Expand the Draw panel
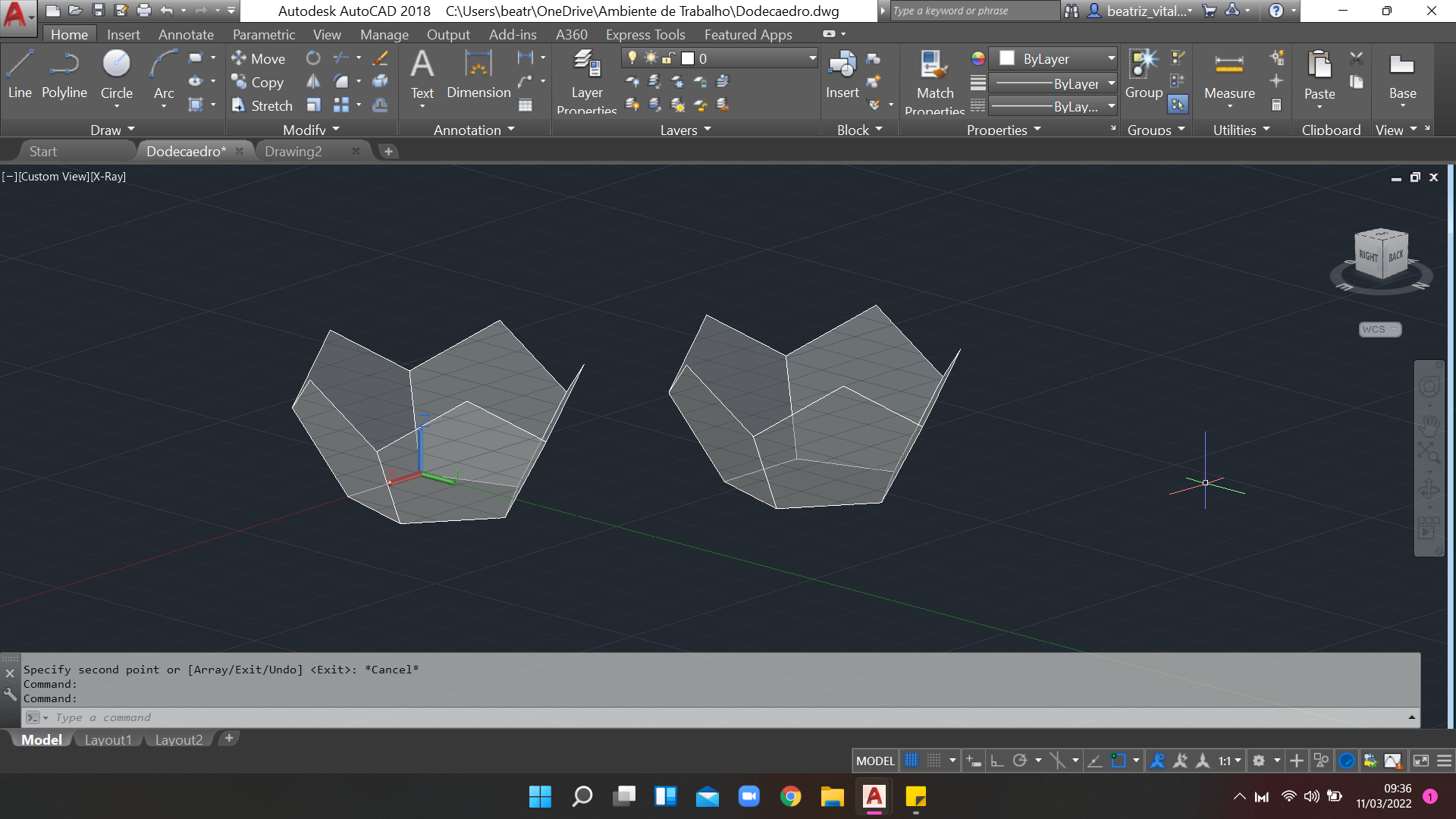The width and height of the screenshot is (1456, 819). (x=112, y=130)
